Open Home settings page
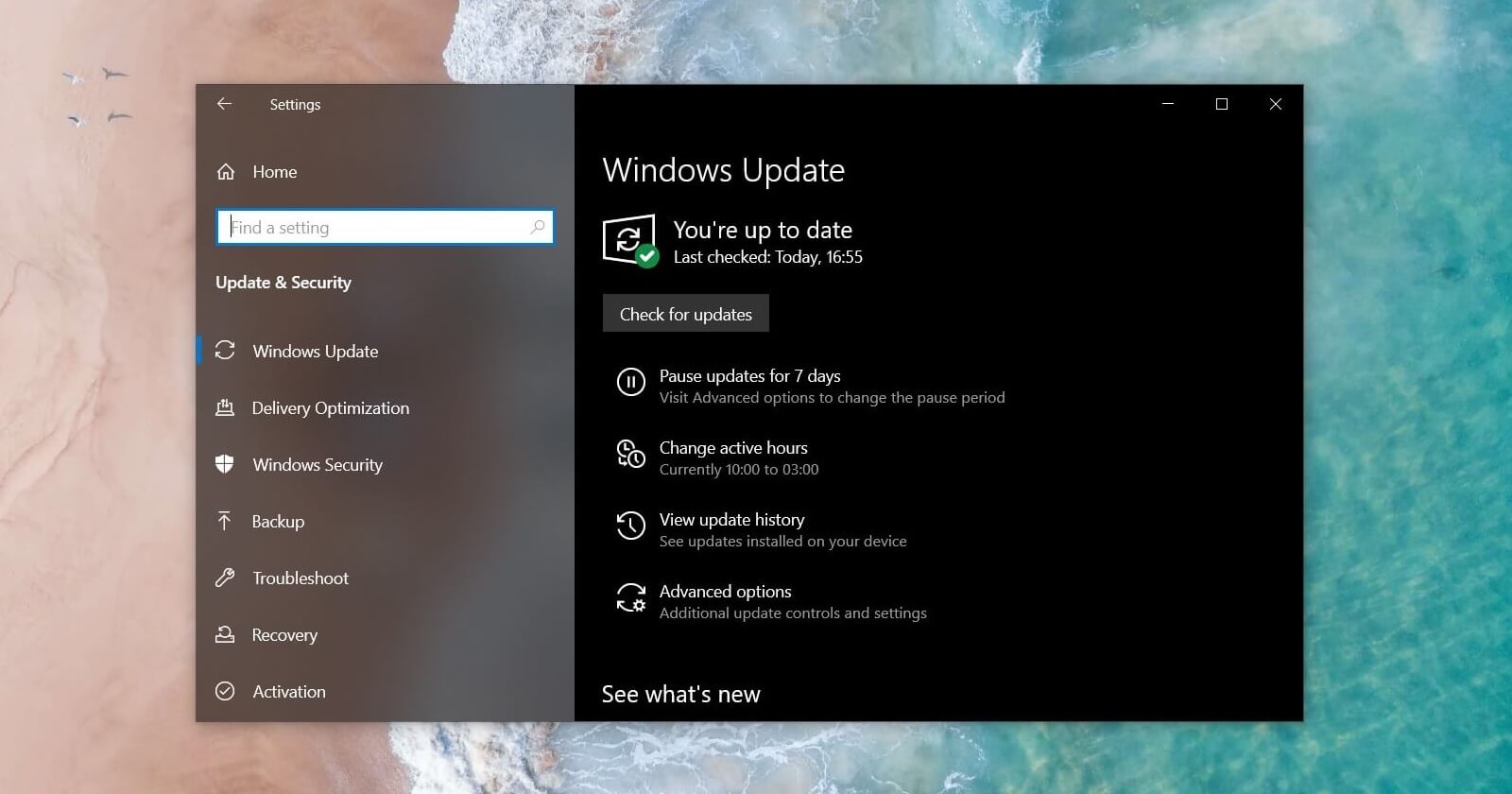The width and height of the screenshot is (1512, 794). click(275, 172)
